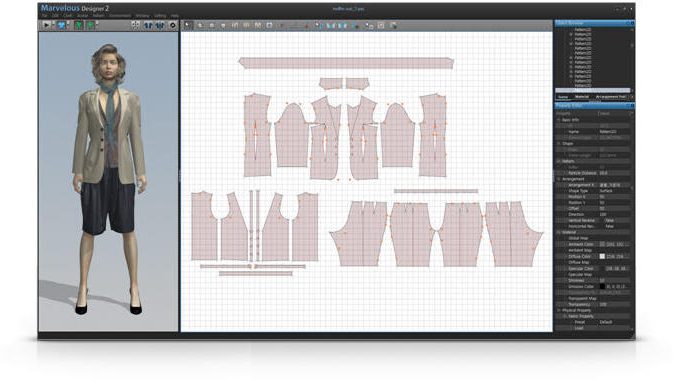
Task: Open the black Emission Color swatch
Action: click(x=602, y=286)
